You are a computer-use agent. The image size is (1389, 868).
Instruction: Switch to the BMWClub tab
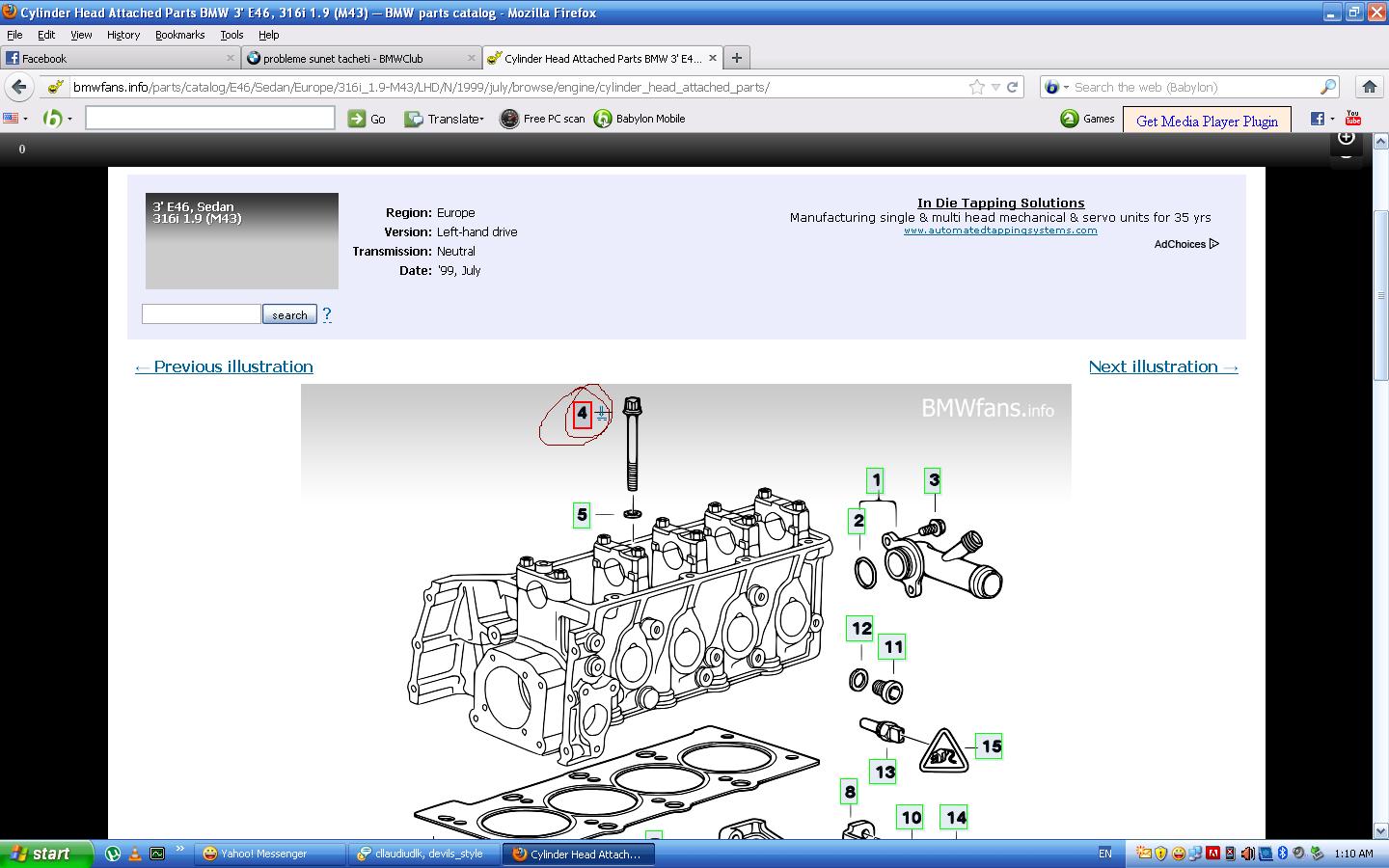pos(362,58)
